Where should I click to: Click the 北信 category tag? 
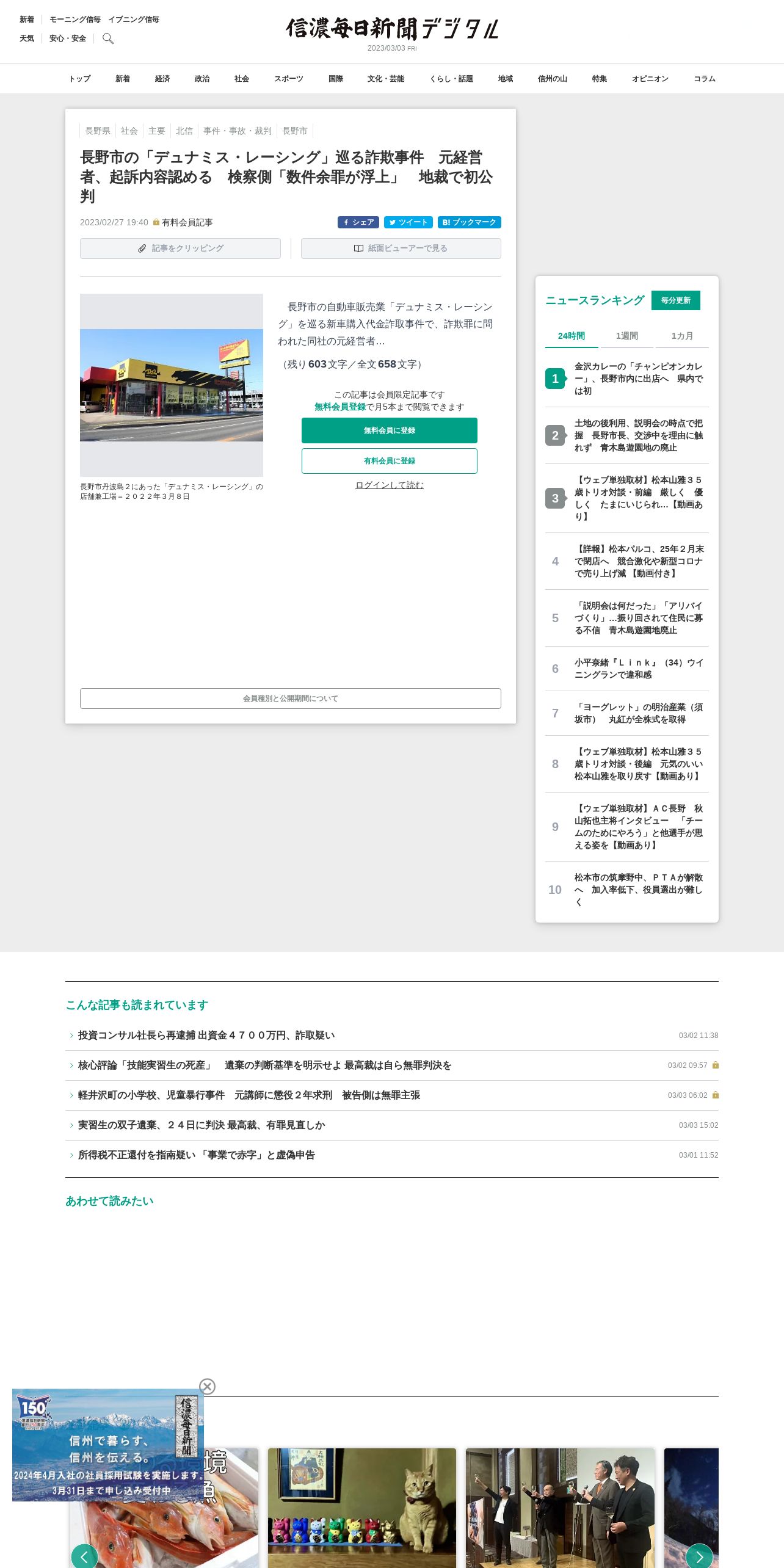[x=184, y=131]
